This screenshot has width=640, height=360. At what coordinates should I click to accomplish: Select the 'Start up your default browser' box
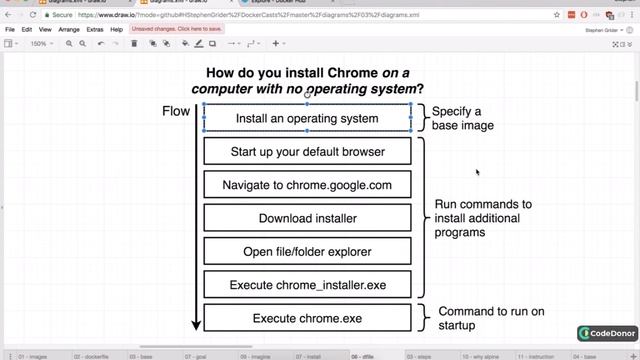pyautogui.click(x=307, y=151)
